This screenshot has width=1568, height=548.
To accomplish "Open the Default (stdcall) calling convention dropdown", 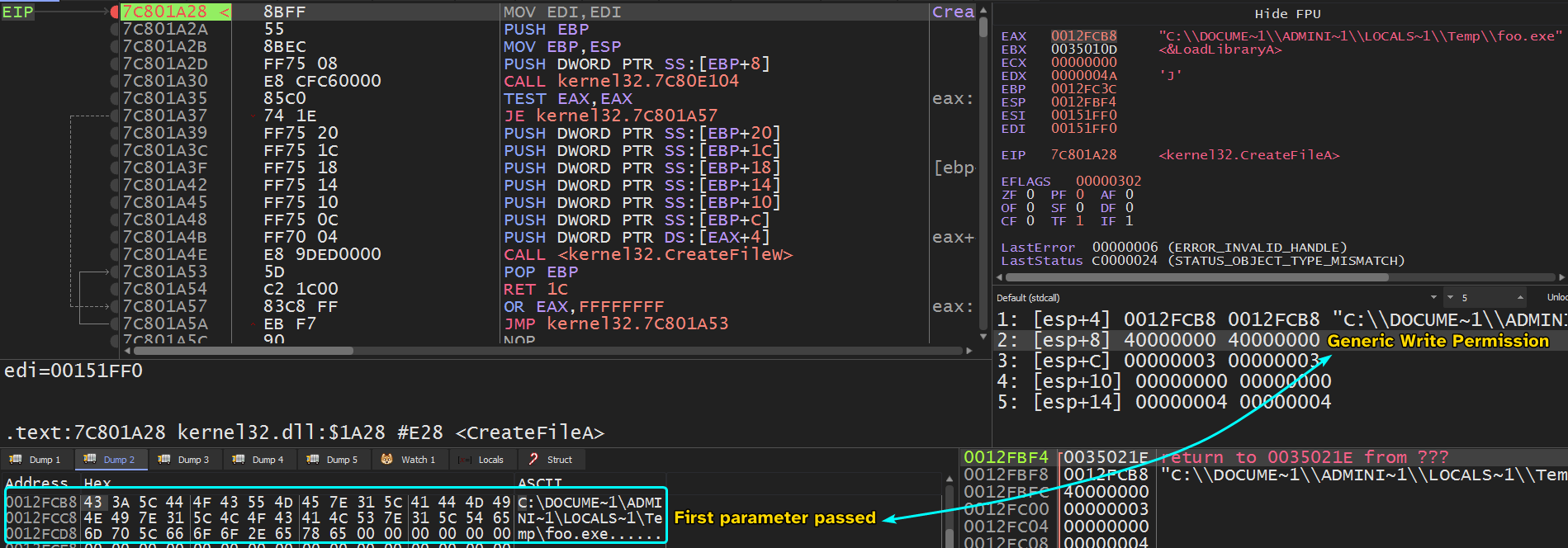I will coord(1433,297).
